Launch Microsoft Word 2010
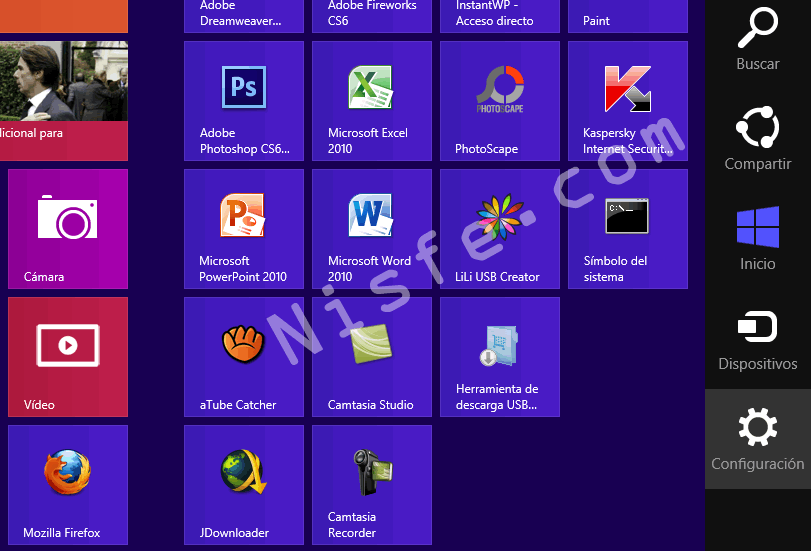The width and height of the screenshot is (811, 551). coord(372,229)
